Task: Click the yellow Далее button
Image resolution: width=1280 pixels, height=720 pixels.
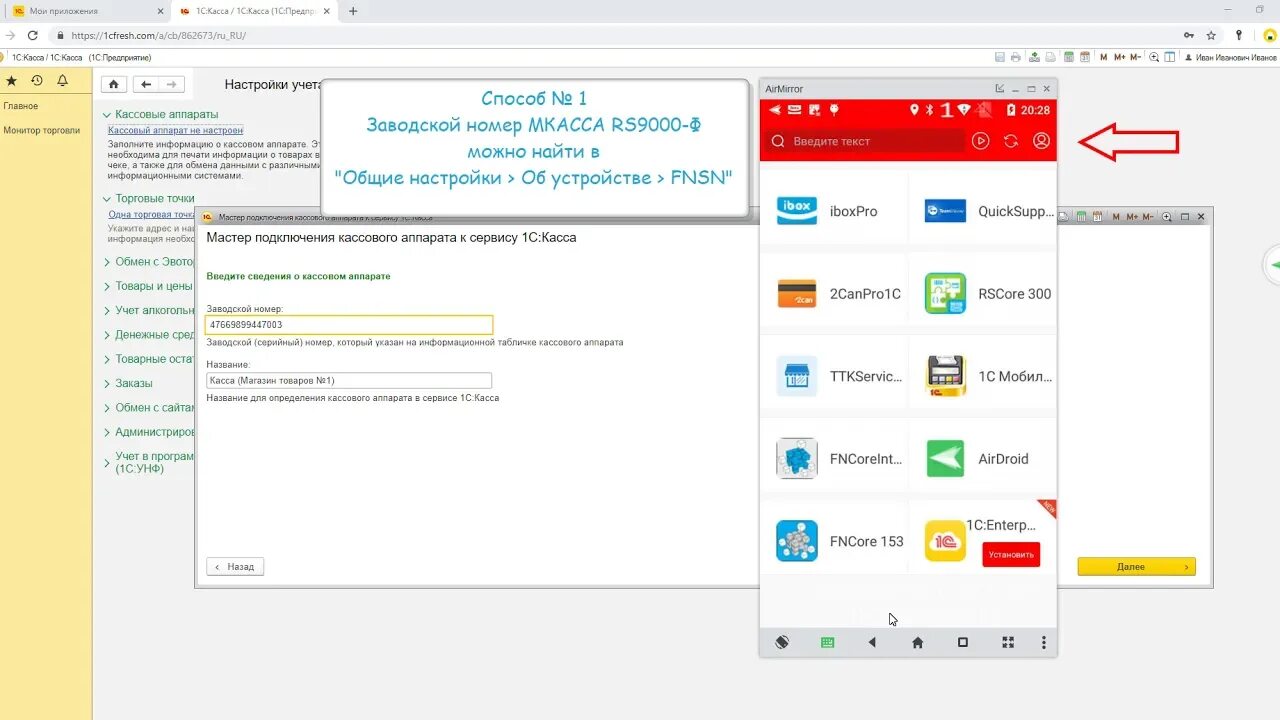Action: coord(1136,567)
